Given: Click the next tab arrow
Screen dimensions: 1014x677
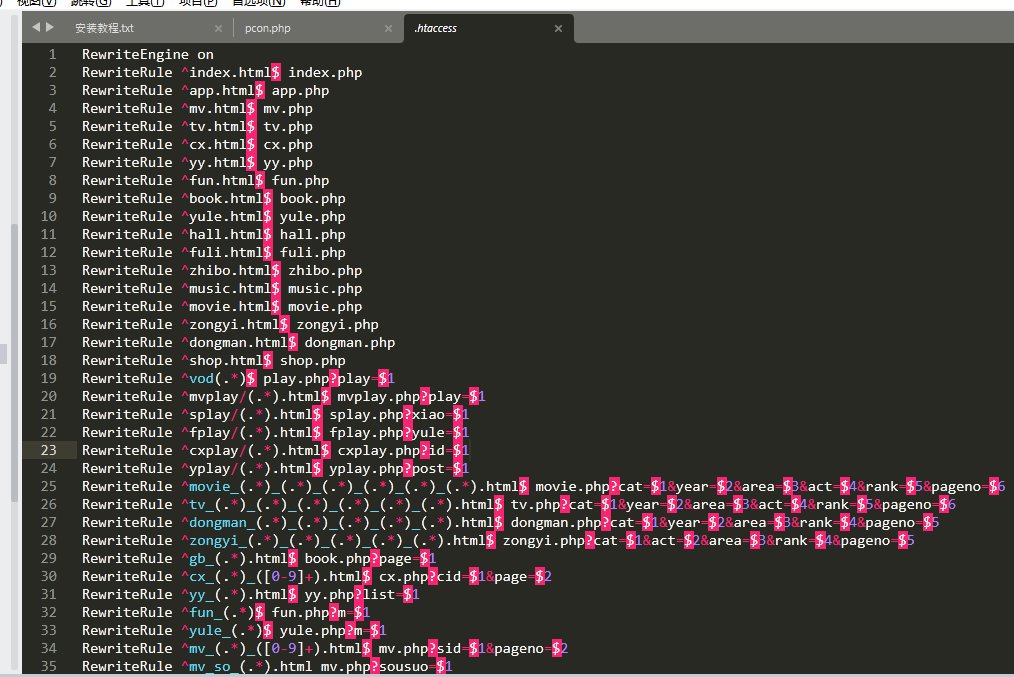Looking at the screenshot, I should coord(50,27).
